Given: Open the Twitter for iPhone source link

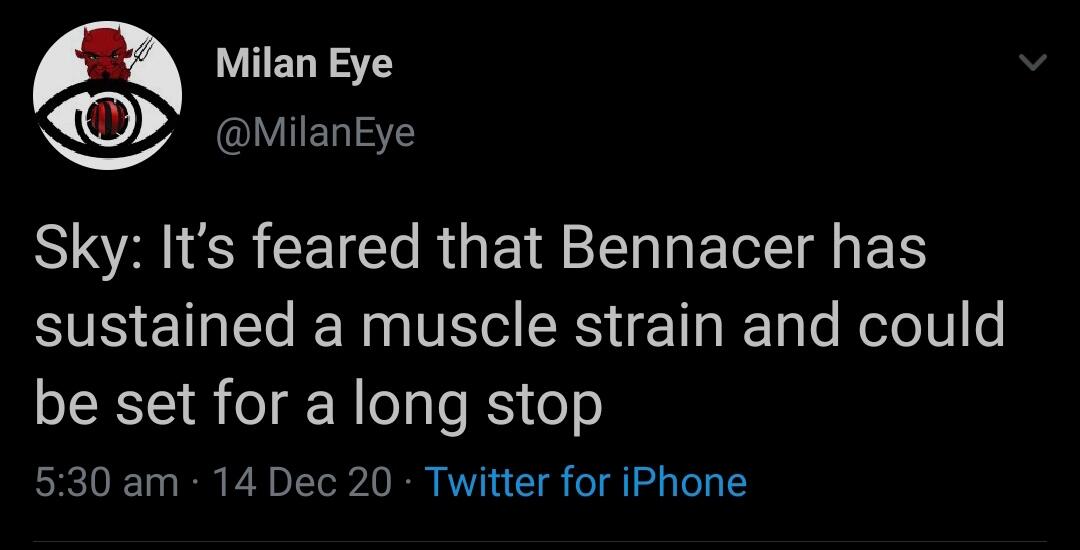Looking at the screenshot, I should coord(586,482).
